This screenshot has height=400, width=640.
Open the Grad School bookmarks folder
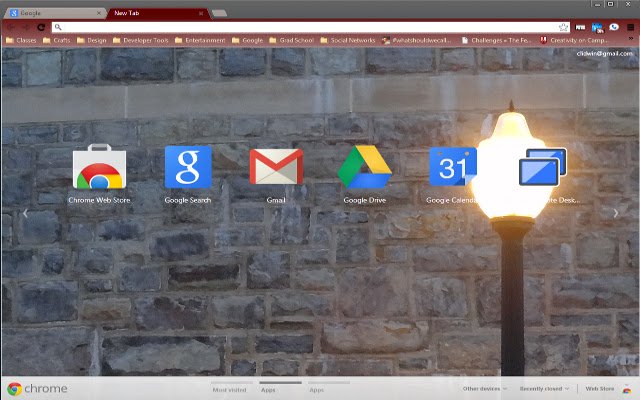[x=292, y=40]
